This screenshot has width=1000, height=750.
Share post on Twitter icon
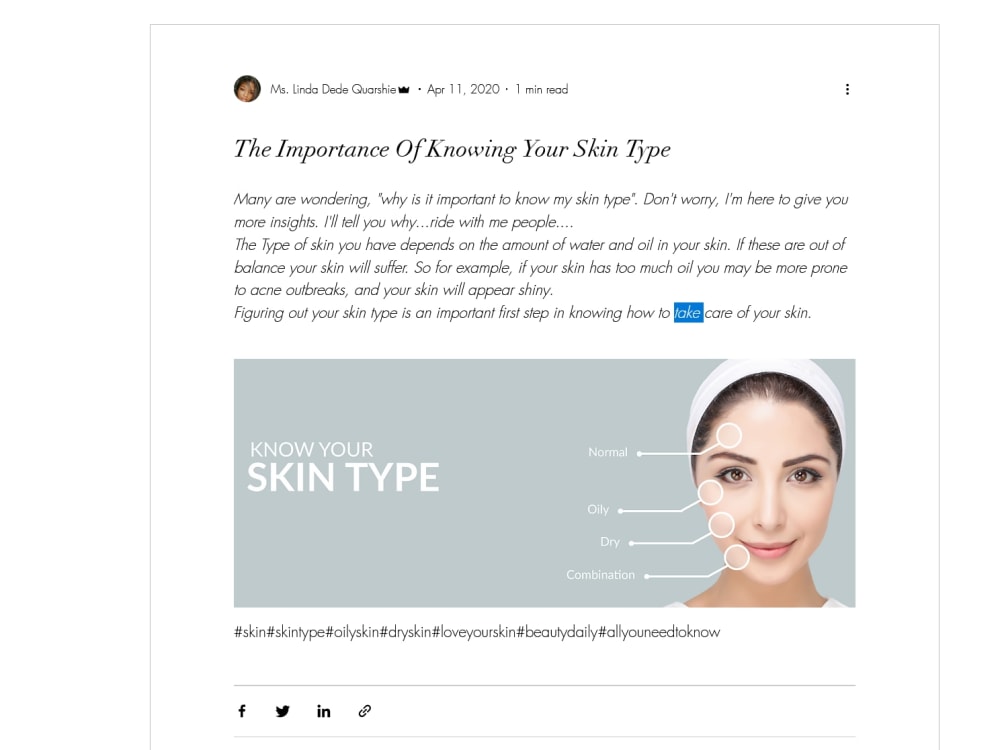tap(283, 711)
